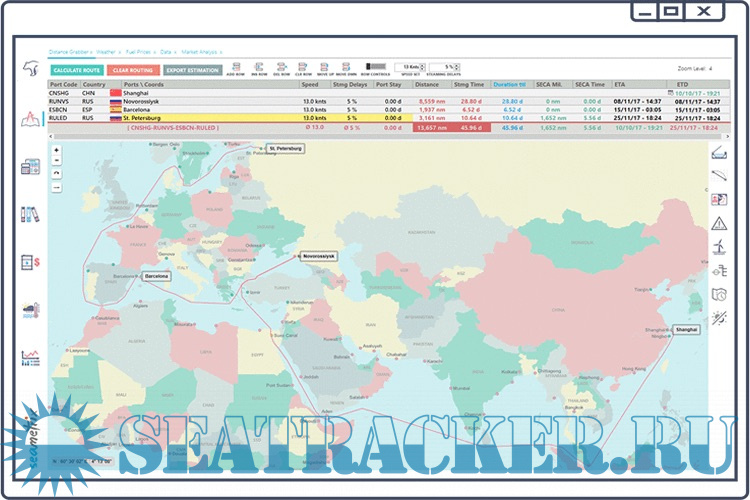This screenshot has height=500, width=750.
Task: Open the library books sidebar icon
Action: [x=30, y=214]
